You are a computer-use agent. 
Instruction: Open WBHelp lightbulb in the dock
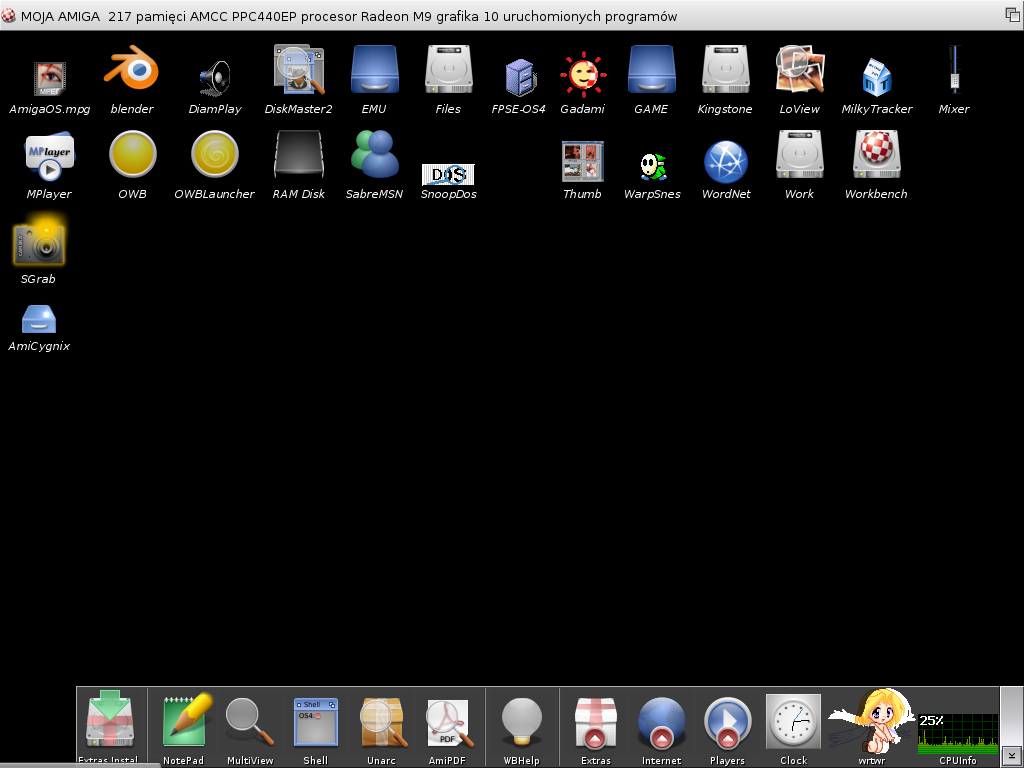point(521,722)
